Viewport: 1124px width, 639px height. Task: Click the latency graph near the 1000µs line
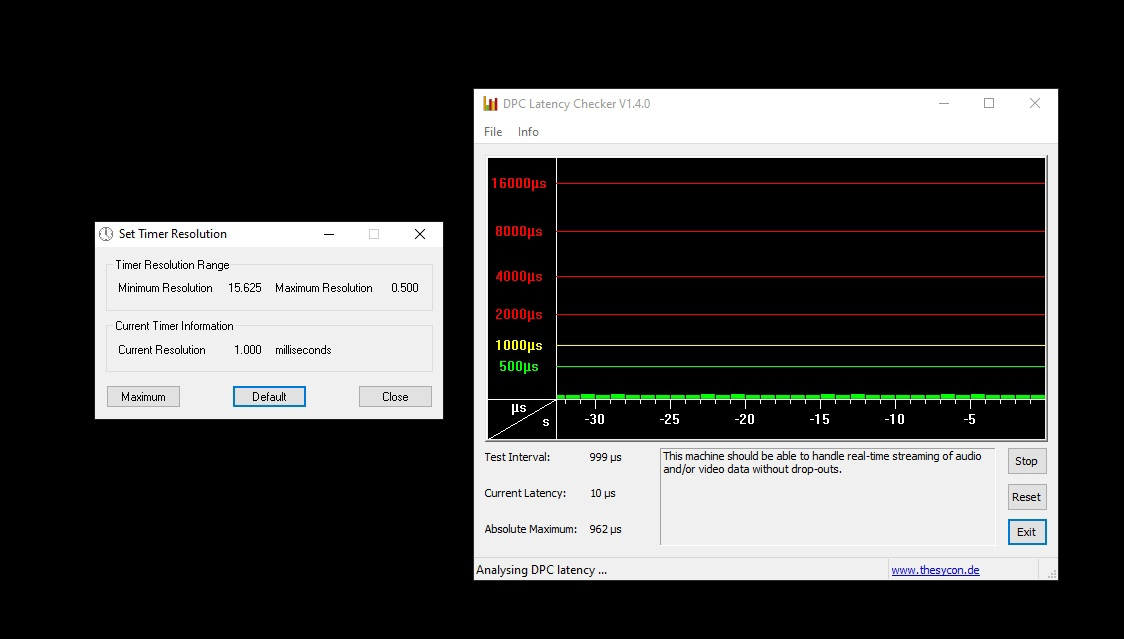pos(800,345)
